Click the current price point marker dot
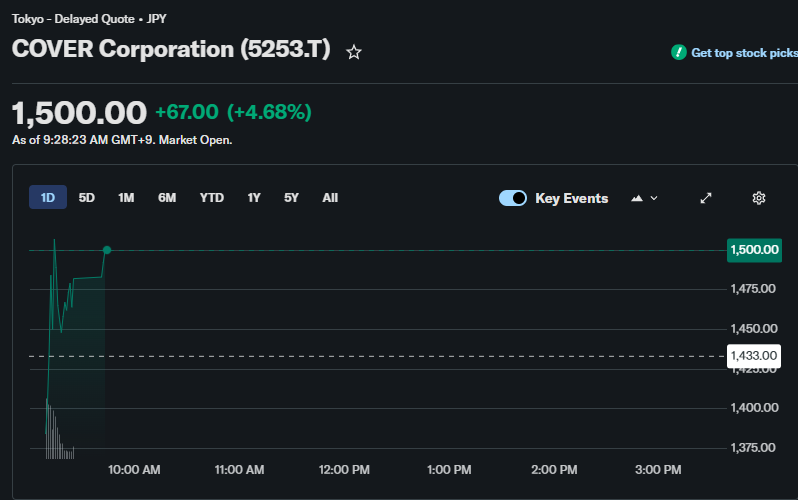 pos(107,250)
